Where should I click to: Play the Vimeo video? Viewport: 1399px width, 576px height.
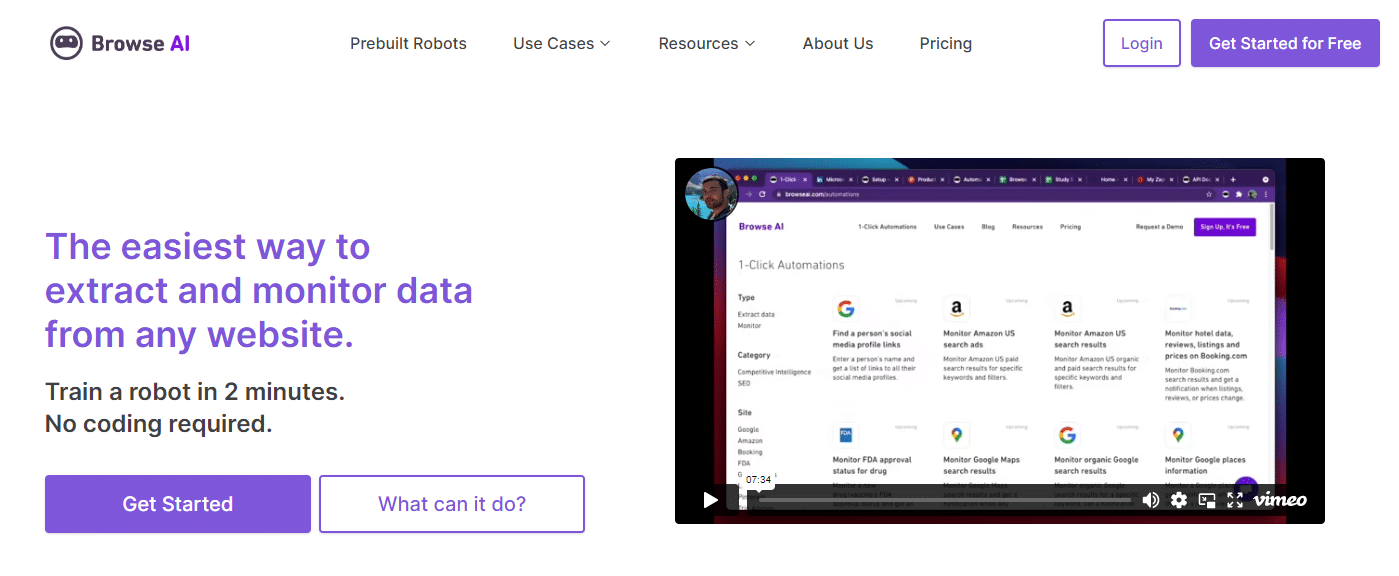click(x=710, y=500)
